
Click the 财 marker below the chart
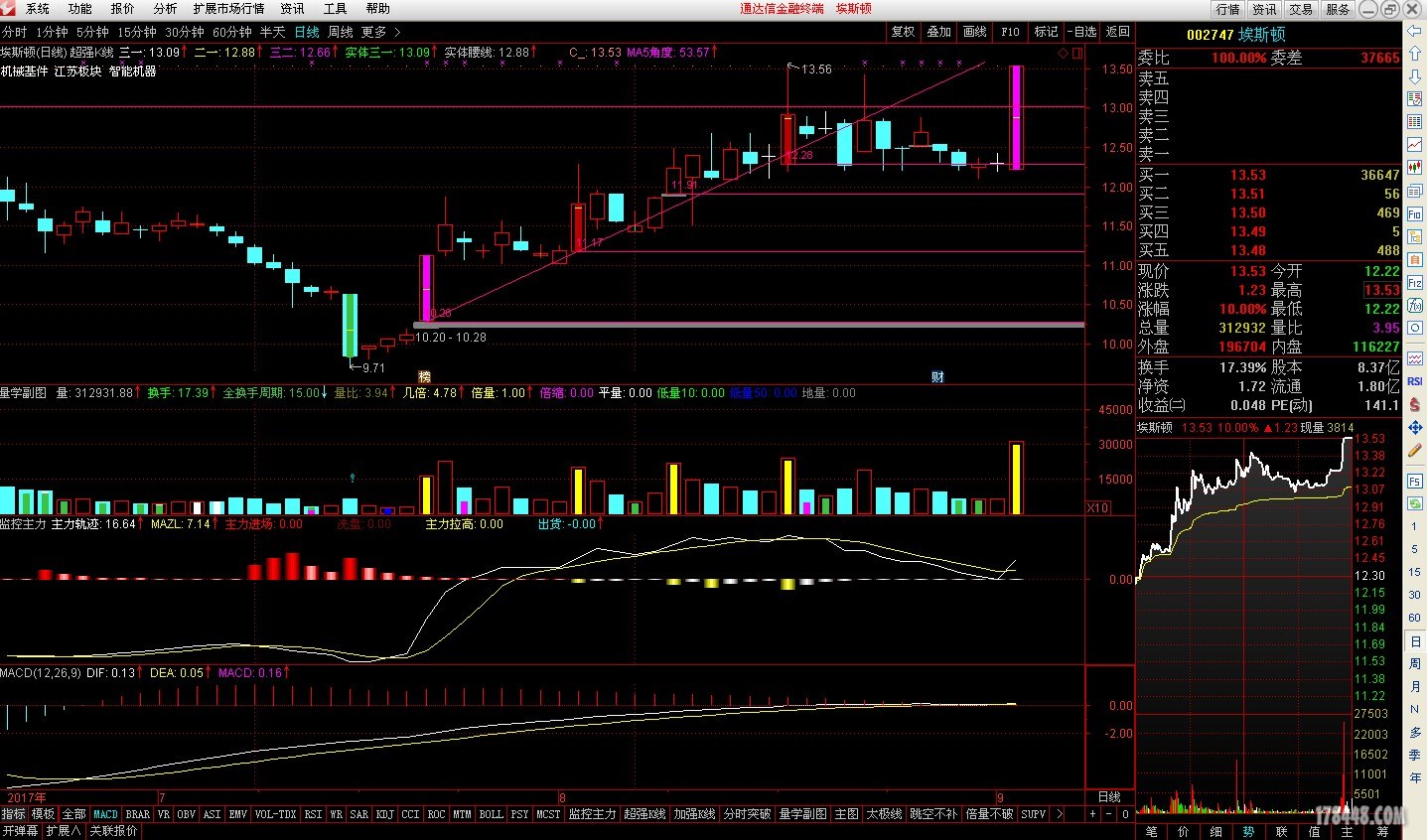pyautogui.click(x=937, y=377)
